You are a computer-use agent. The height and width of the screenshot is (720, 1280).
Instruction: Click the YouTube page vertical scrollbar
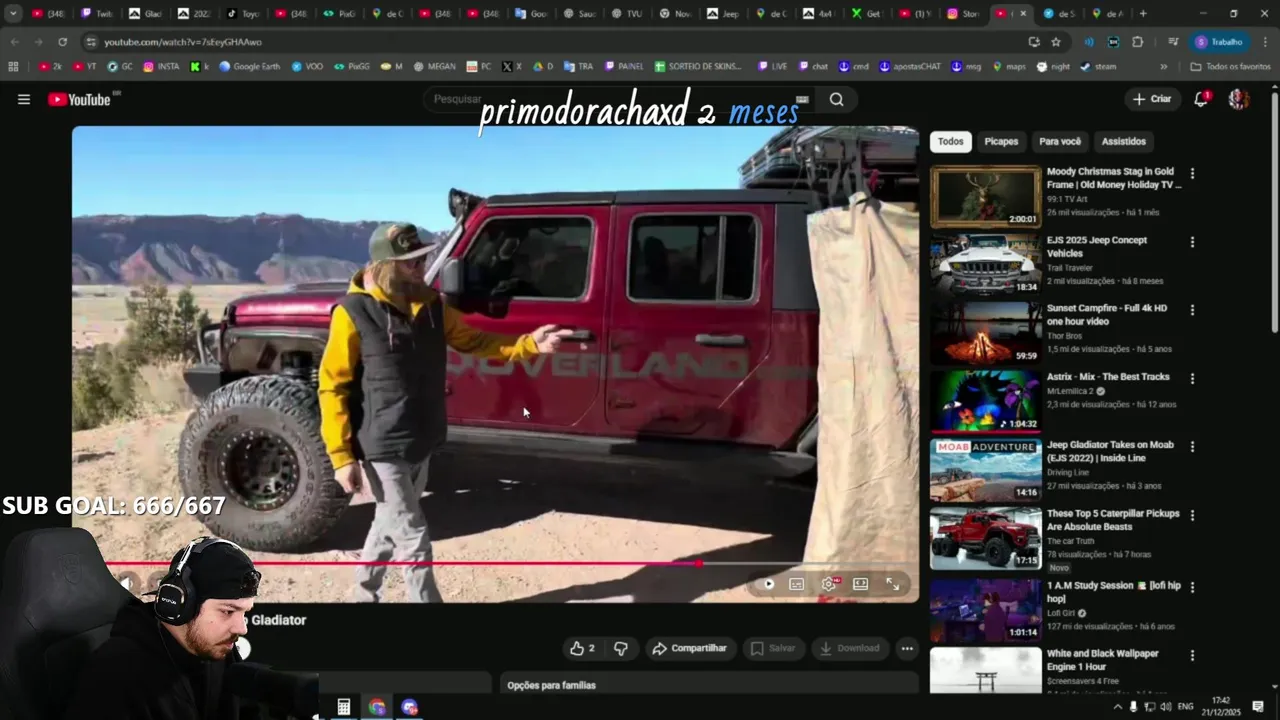pyautogui.click(x=1274, y=210)
